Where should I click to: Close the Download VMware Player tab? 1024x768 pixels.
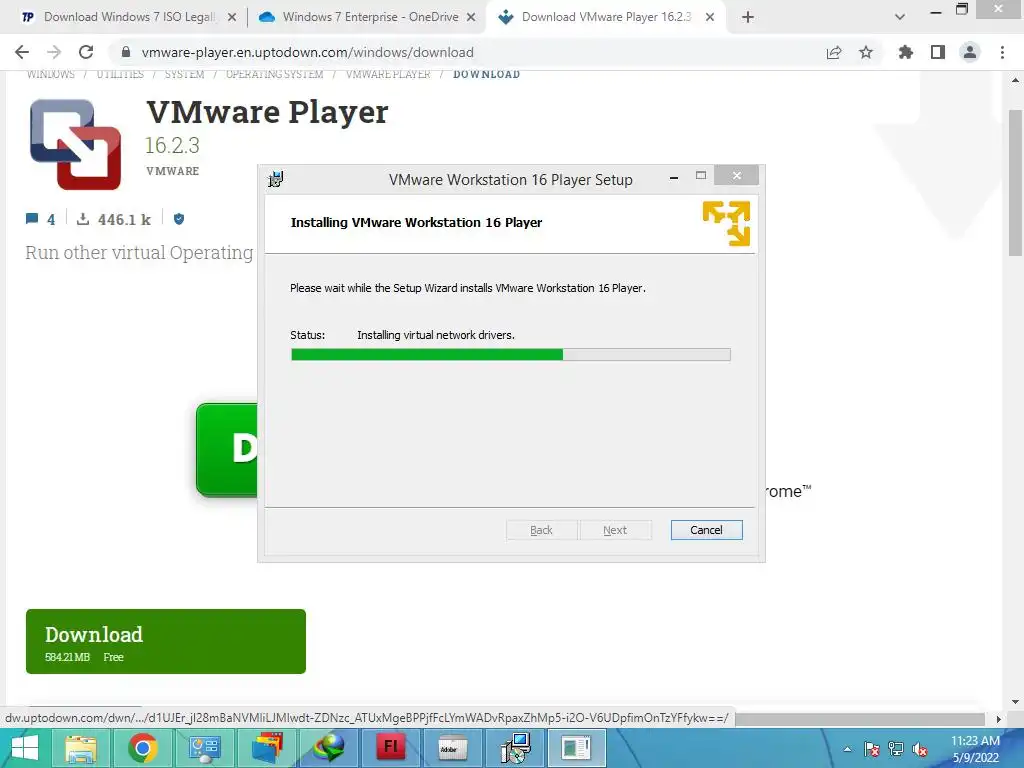710,18
